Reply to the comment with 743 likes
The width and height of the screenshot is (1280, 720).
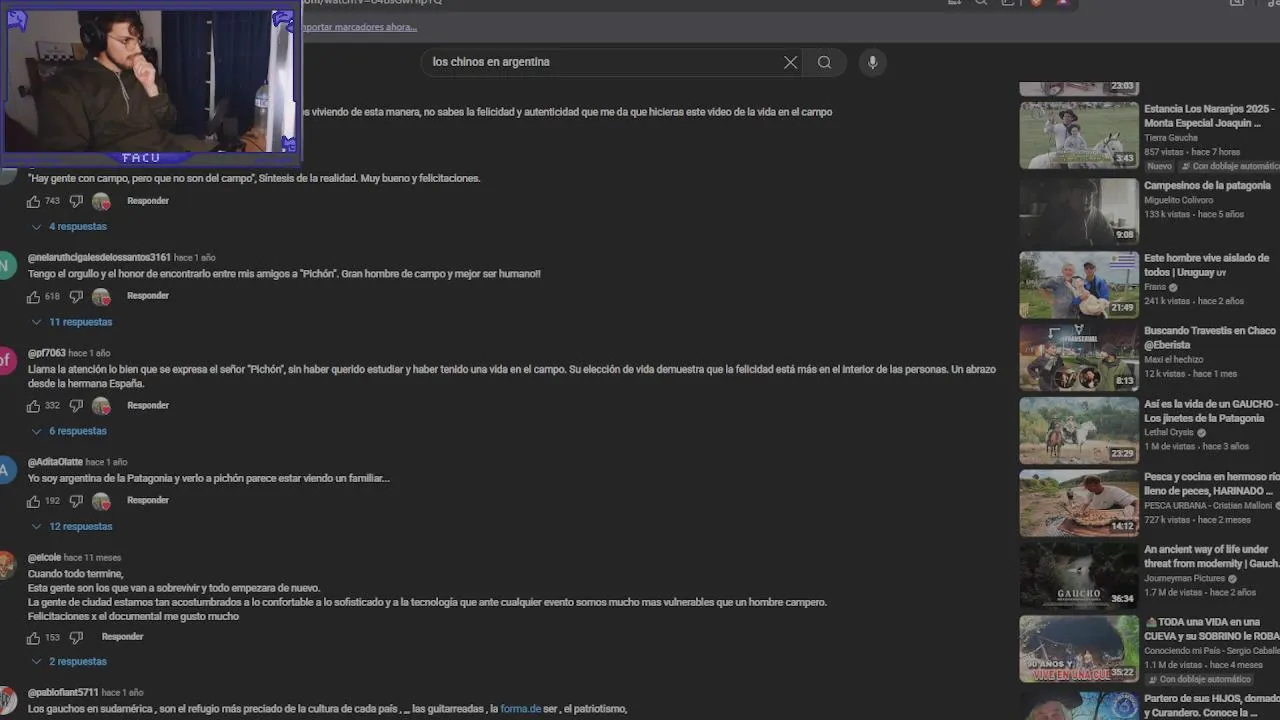pyautogui.click(x=148, y=201)
